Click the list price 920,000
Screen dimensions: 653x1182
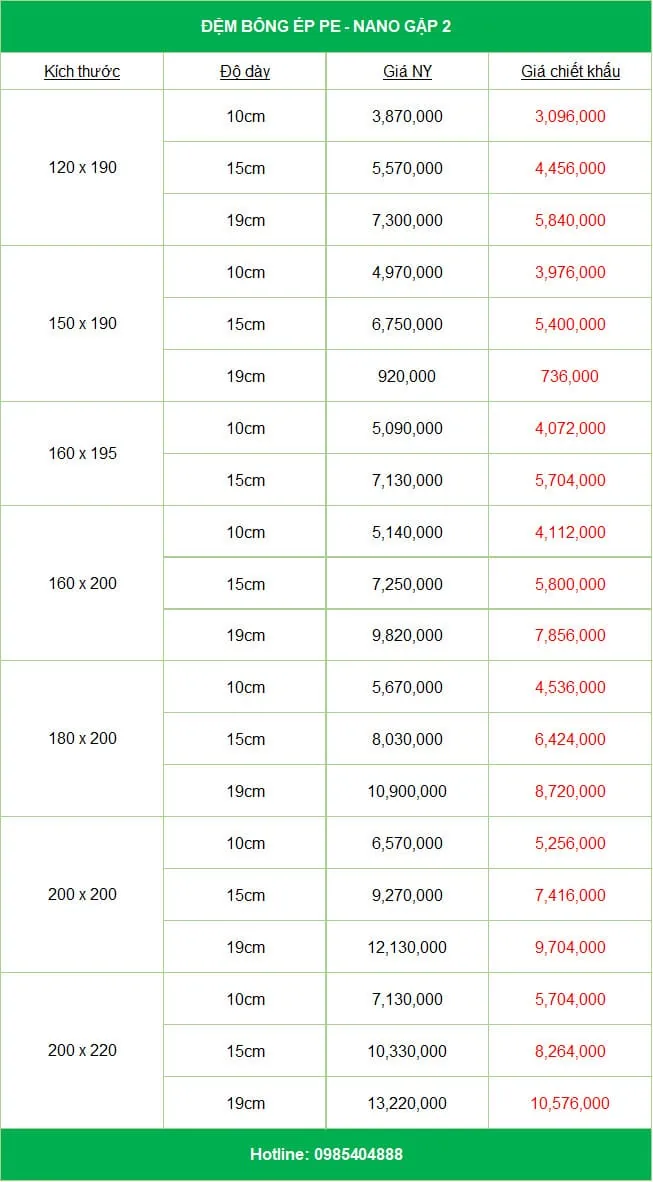click(x=407, y=375)
